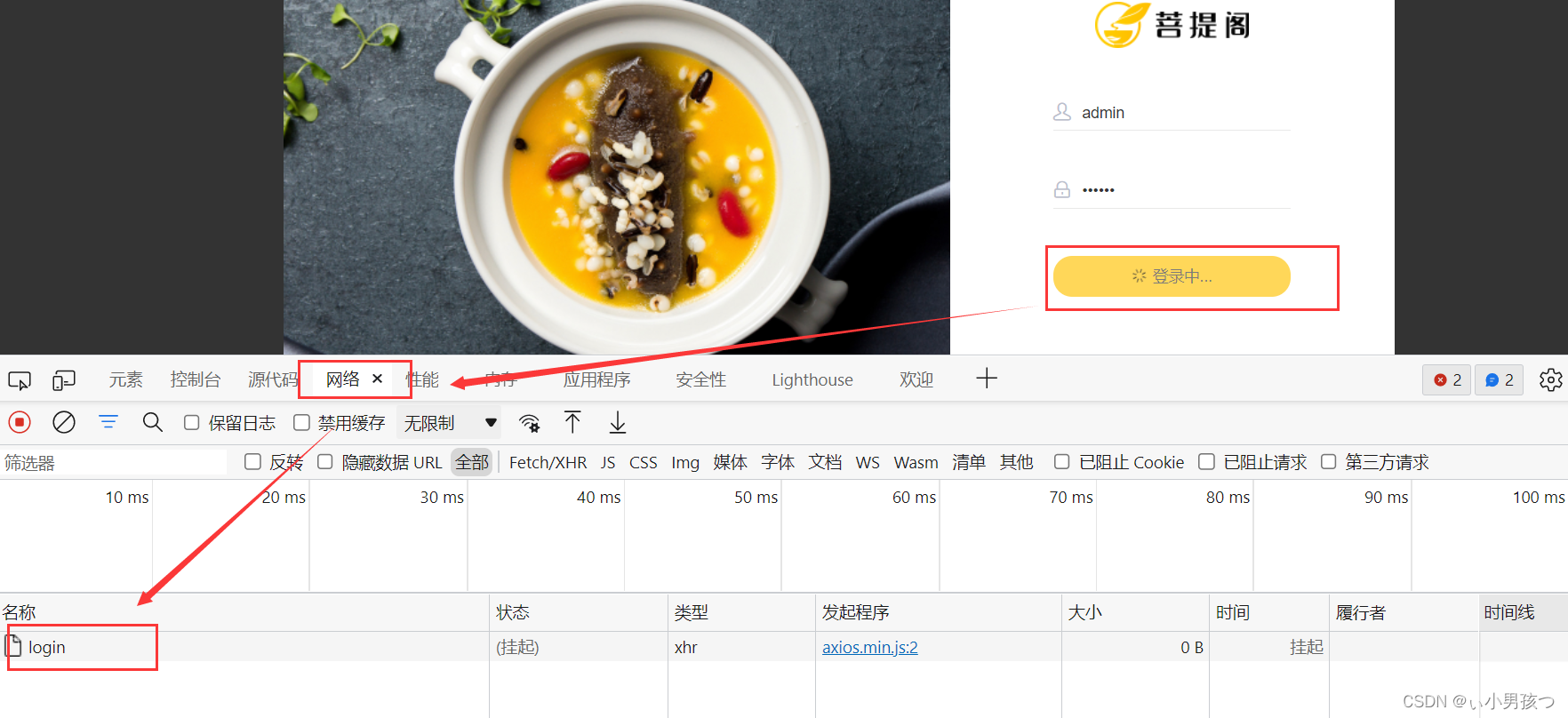This screenshot has height=718, width=1568.
Task: Click the 时间线 Waterfall column header
Action: click(x=1524, y=612)
